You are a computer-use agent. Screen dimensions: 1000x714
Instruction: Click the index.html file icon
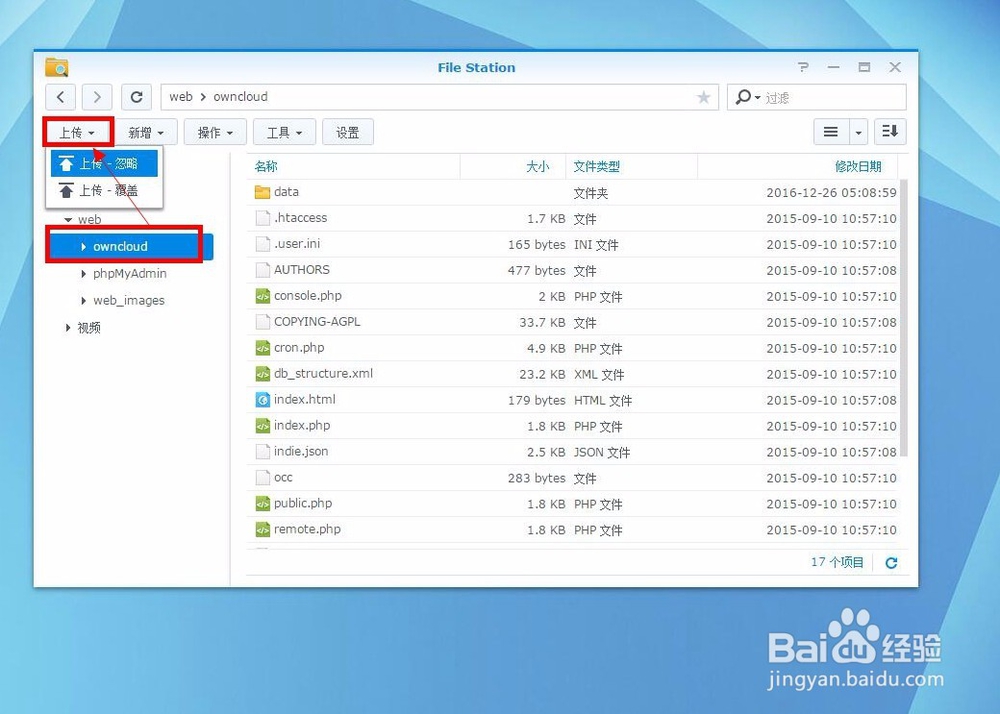tap(262, 400)
